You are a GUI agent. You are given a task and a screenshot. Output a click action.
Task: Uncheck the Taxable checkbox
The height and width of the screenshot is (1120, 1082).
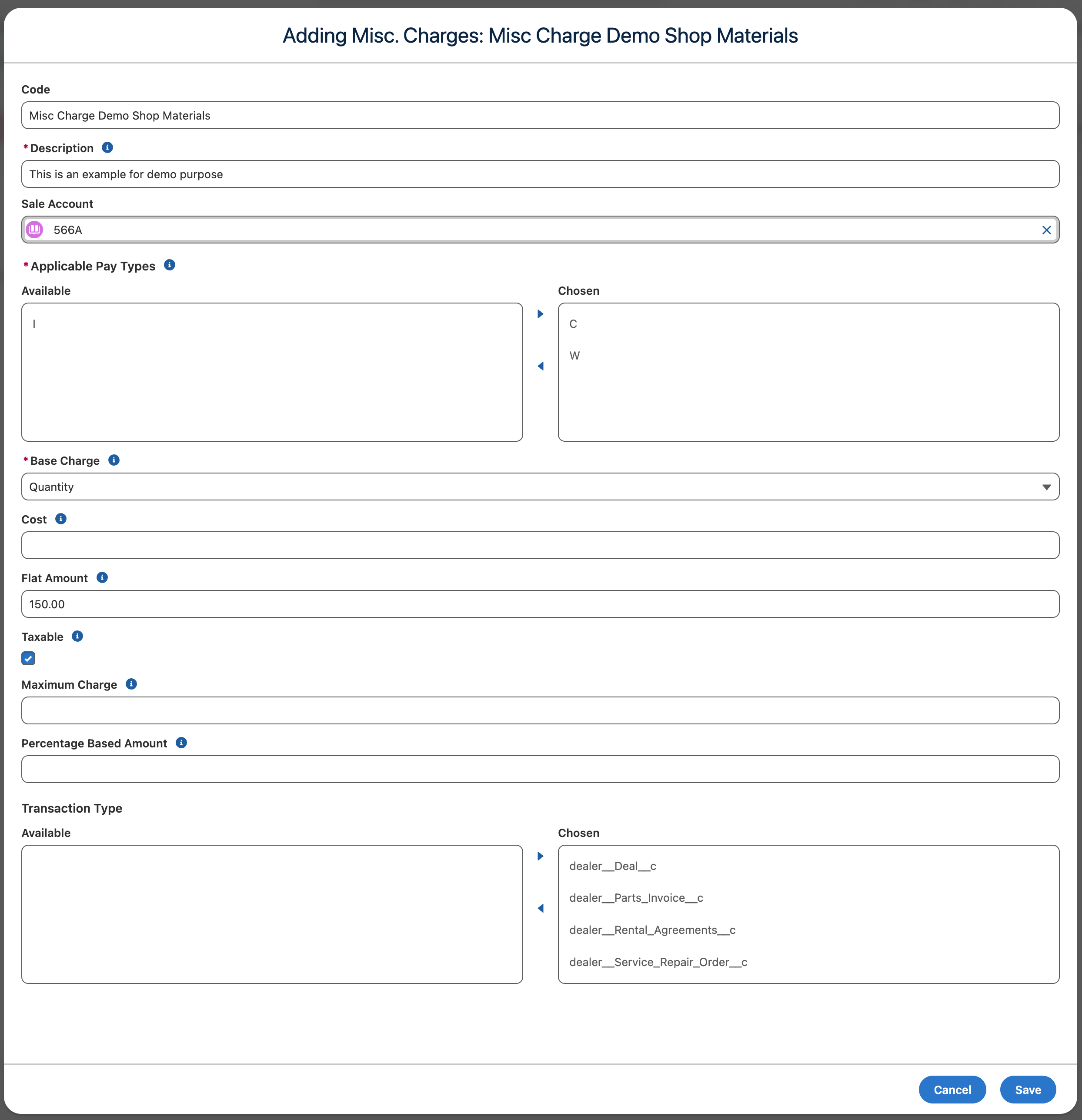point(29,658)
